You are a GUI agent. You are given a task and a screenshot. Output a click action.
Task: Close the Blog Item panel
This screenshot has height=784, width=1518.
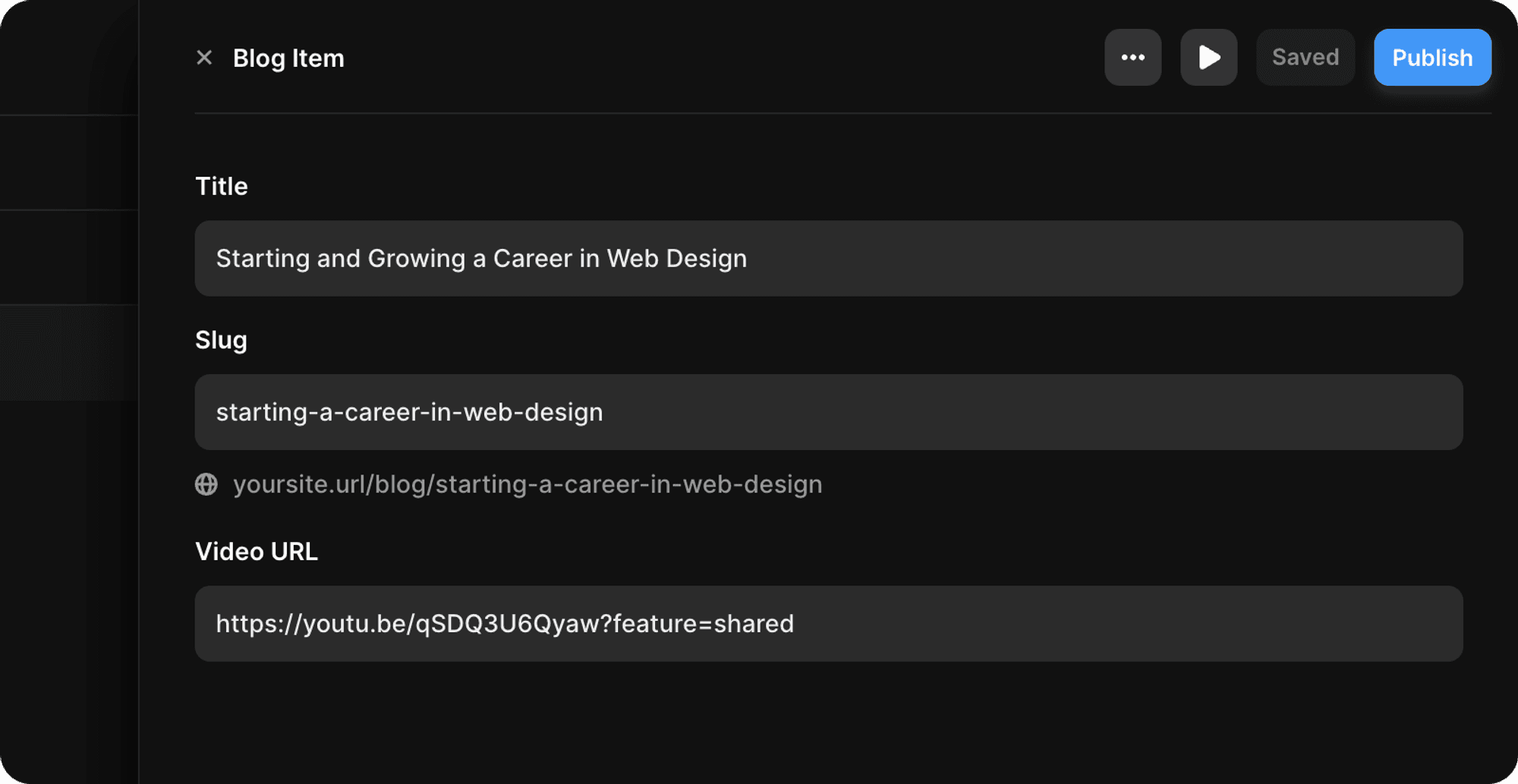[204, 58]
